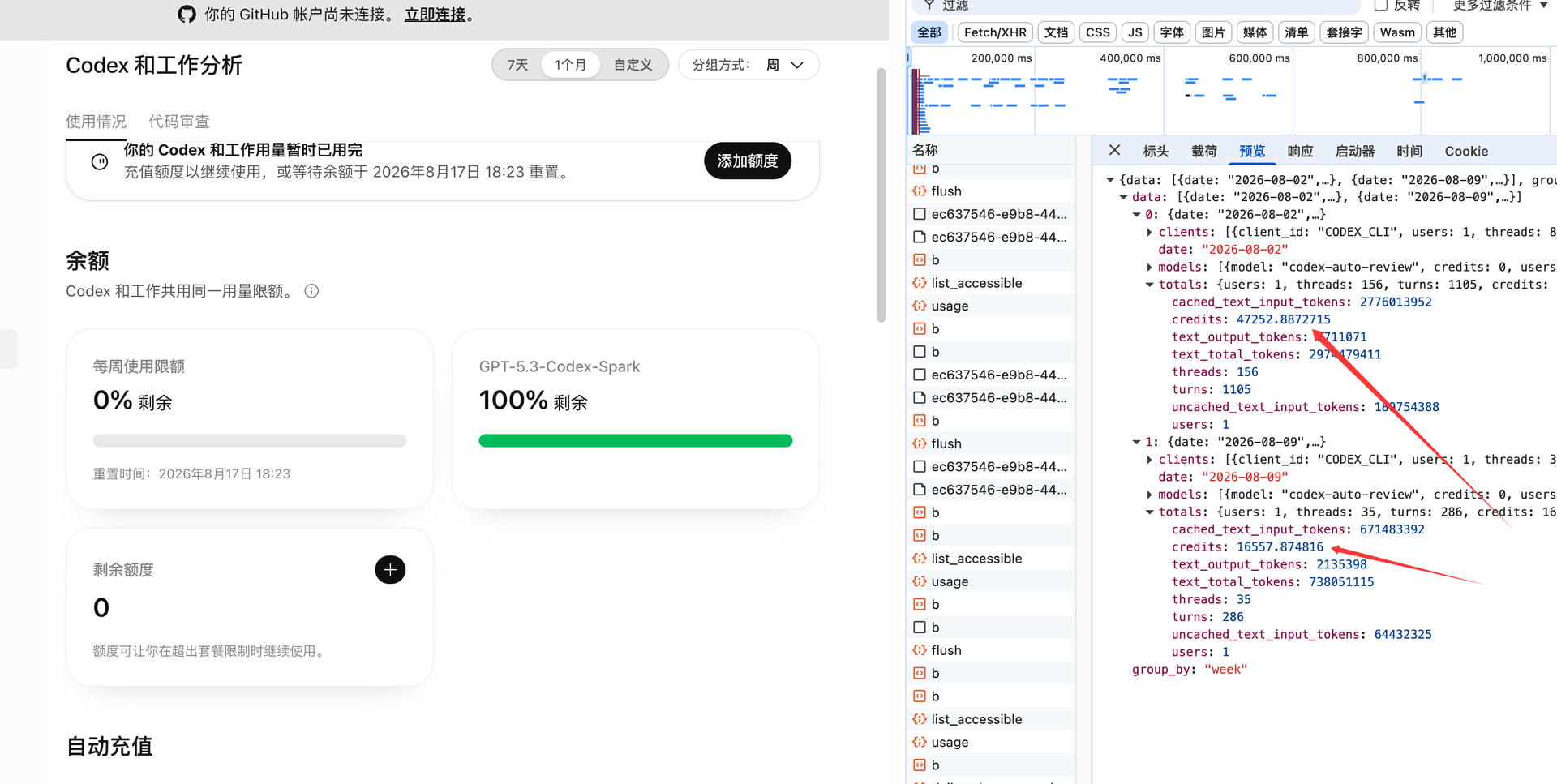Filter requests by JS
Image resolution: width=1557 pixels, height=784 pixels.
pos(1135,32)
